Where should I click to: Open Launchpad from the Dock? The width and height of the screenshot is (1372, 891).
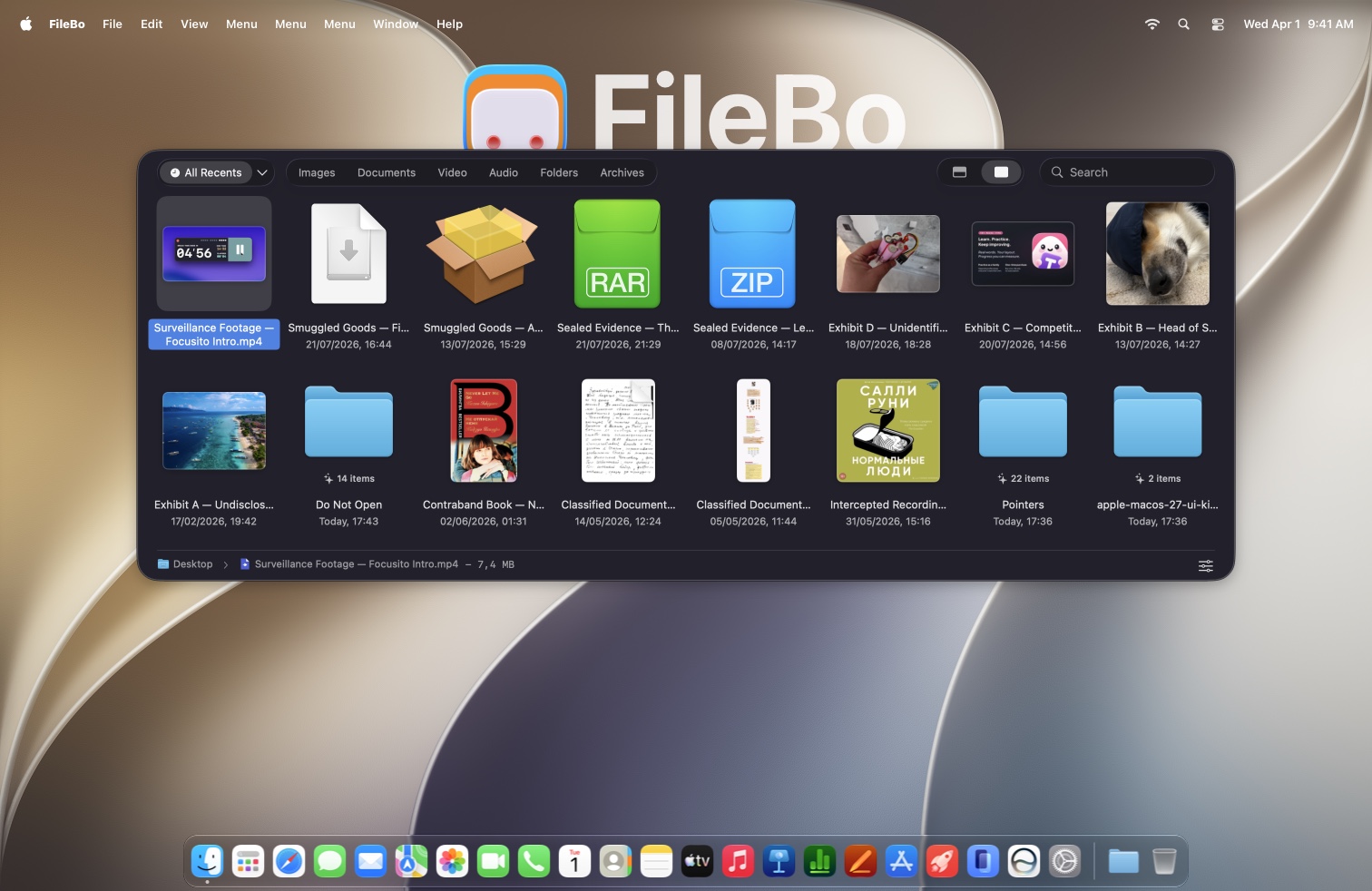[x=248, y=861]
